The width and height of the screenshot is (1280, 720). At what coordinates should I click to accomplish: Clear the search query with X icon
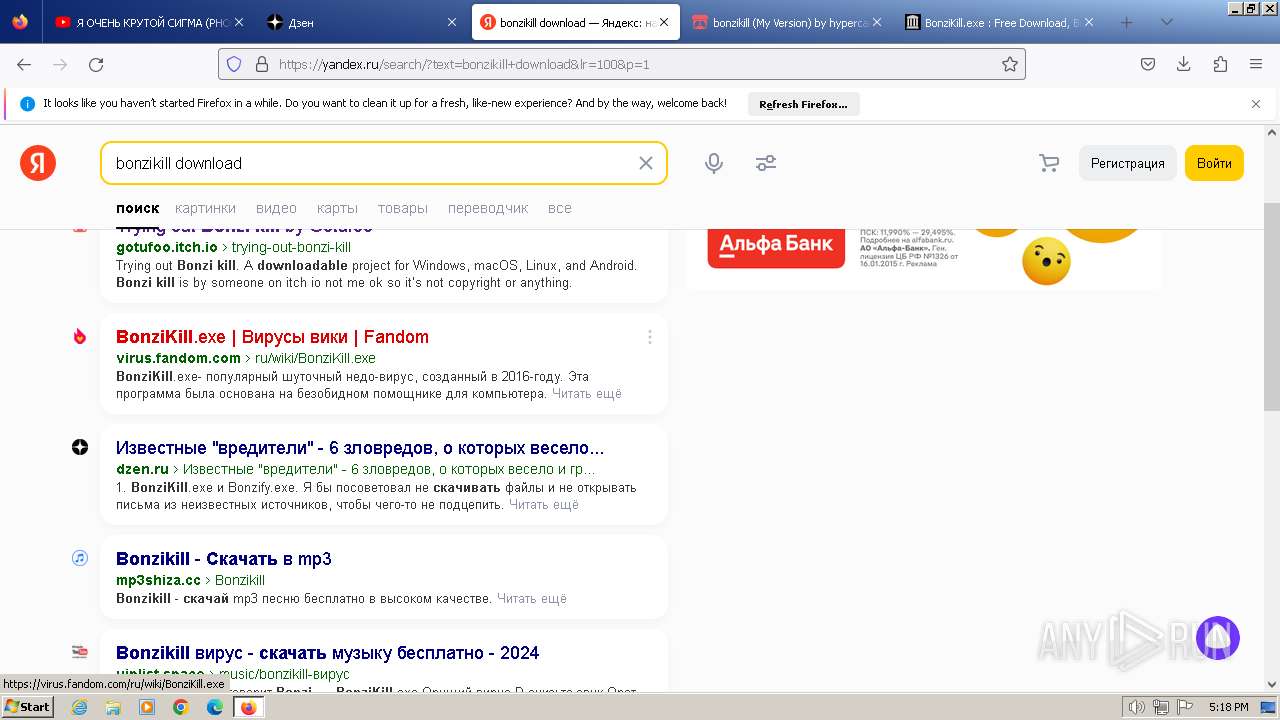[x=646, y=163]
